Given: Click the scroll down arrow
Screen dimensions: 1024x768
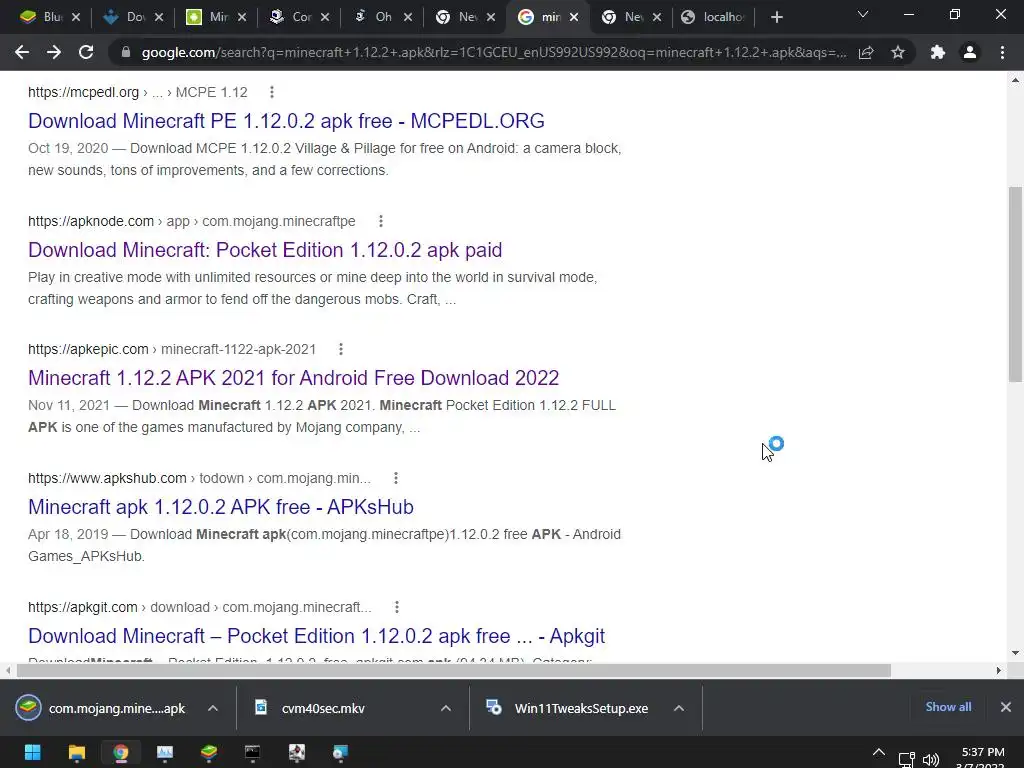Looking at the screenshot, I should pyautogui.click(x=1015, y=652).
